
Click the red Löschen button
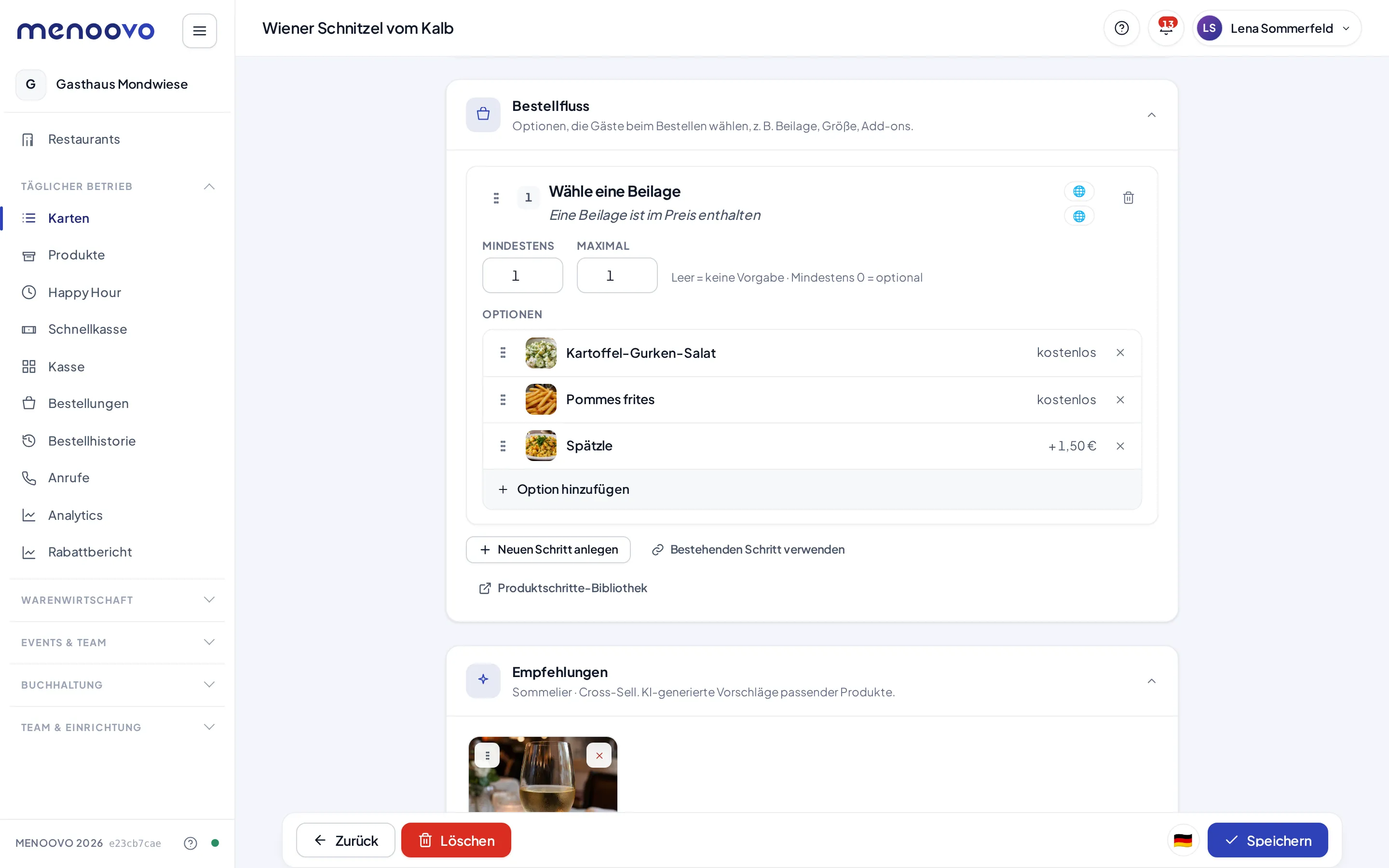[x=456, y=841]
